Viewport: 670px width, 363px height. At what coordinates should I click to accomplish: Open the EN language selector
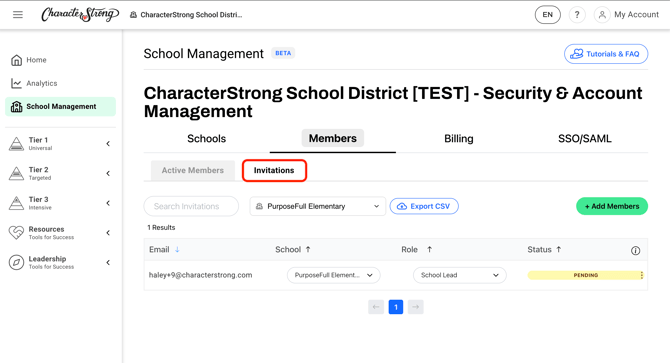tap(547, 15)
